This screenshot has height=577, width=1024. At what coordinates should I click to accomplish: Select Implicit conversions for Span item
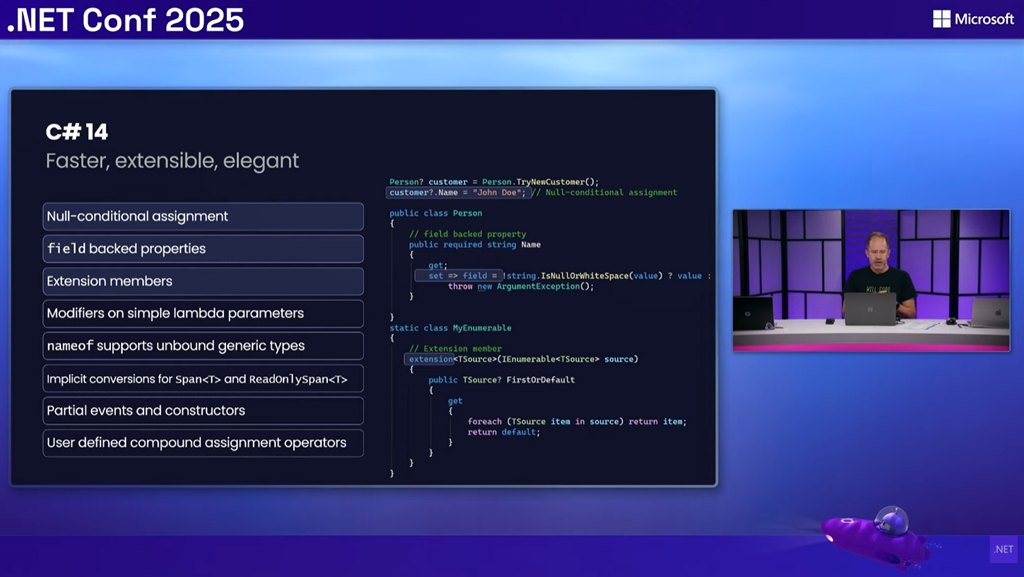click(x=203, y=379)
